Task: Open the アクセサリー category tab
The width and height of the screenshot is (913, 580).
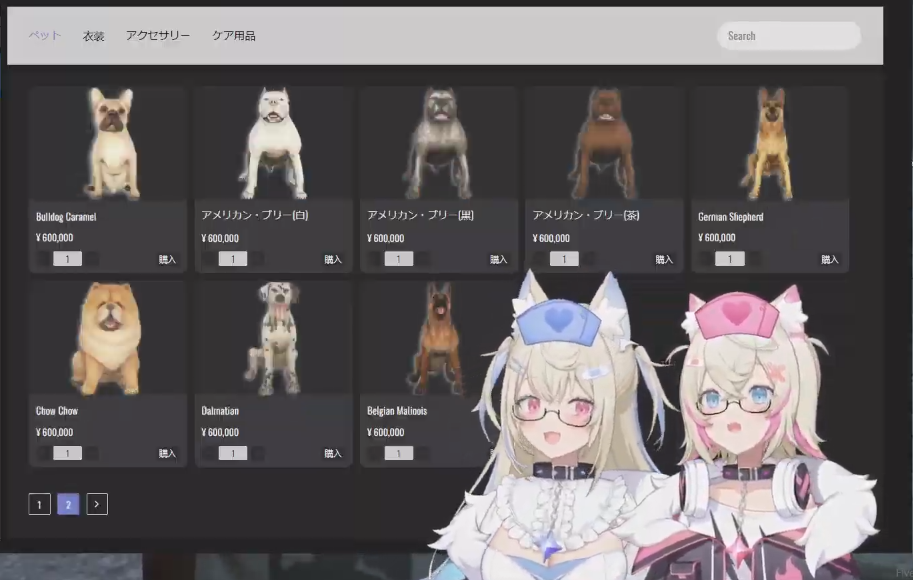Action: tap(157, 36)
